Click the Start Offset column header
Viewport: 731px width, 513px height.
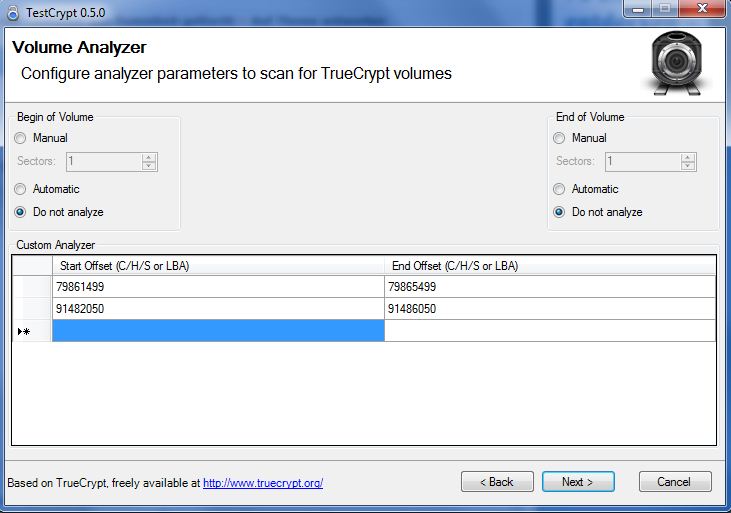[x=218, y=266]
